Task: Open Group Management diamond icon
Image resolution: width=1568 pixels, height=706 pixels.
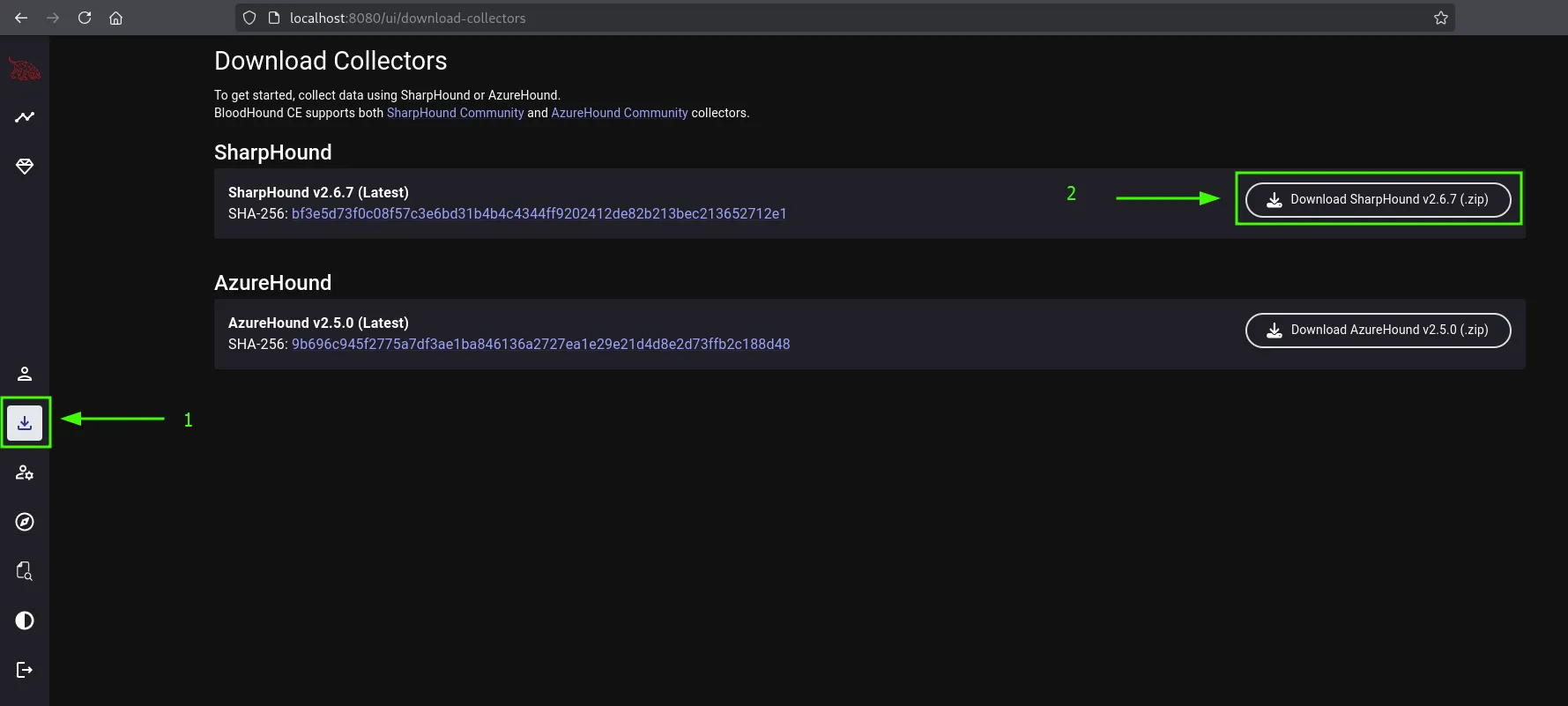Action: tap(25, 167)
